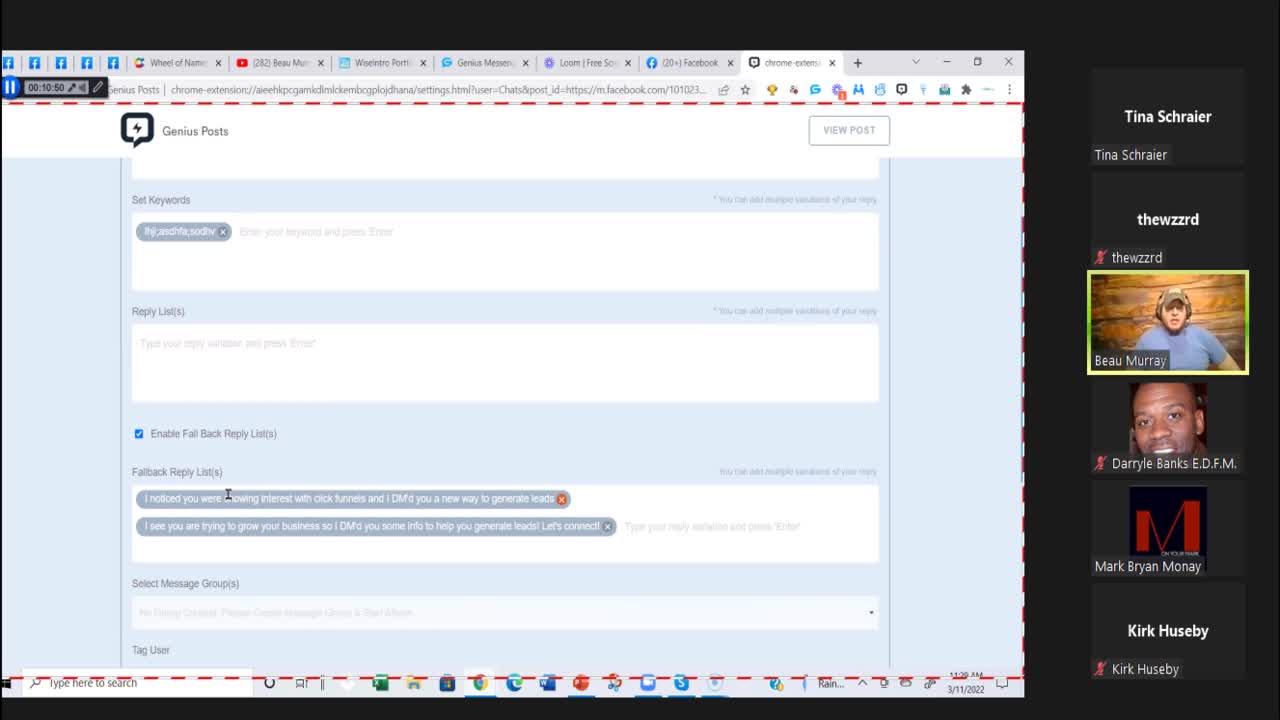Open the Windows notification center
The height and width of the screenshot is (720, 1280).
click(x=1002, y=684)
